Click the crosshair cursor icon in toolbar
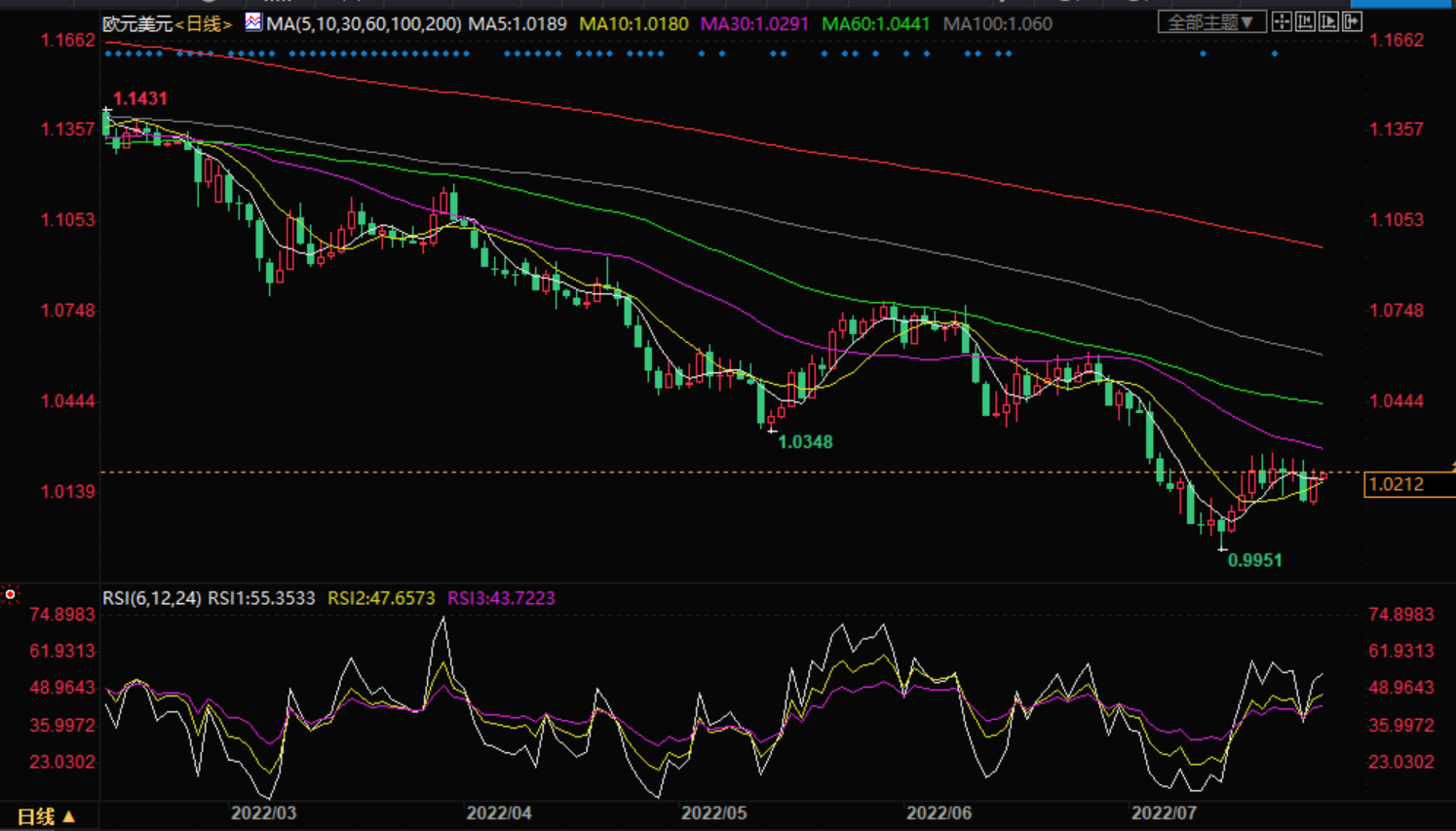The width and height of the screenshot is (1456, 831). (1282, 21)
